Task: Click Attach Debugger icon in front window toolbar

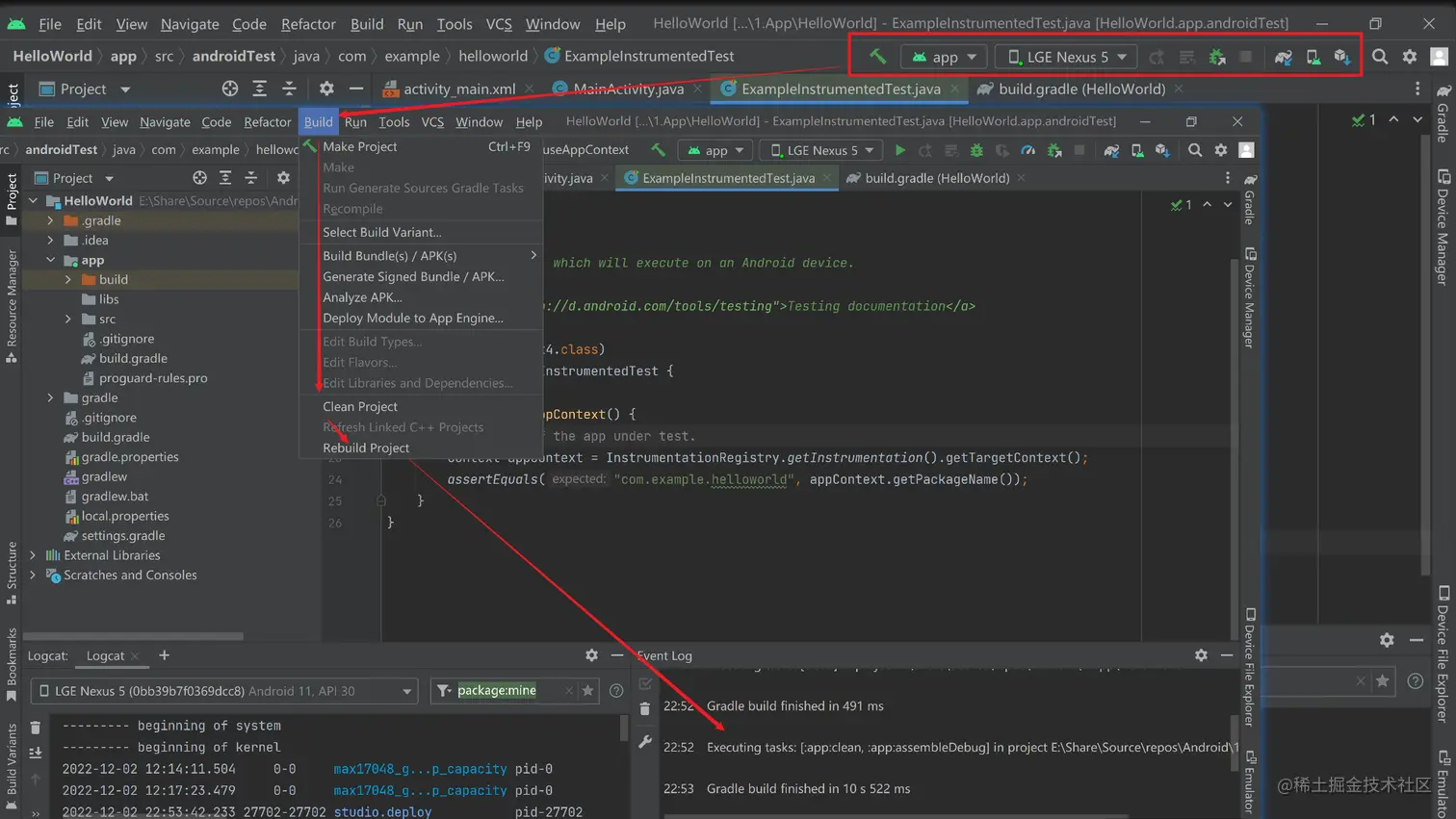Action: 1054,150
